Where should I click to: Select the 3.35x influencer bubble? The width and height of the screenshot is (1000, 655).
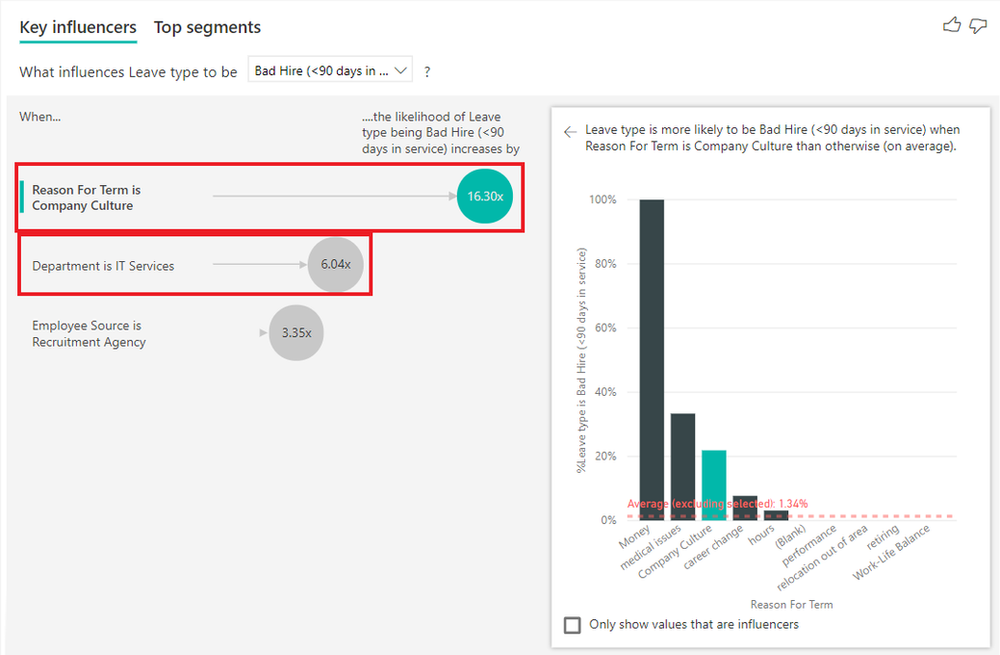[x=296, y=333]
